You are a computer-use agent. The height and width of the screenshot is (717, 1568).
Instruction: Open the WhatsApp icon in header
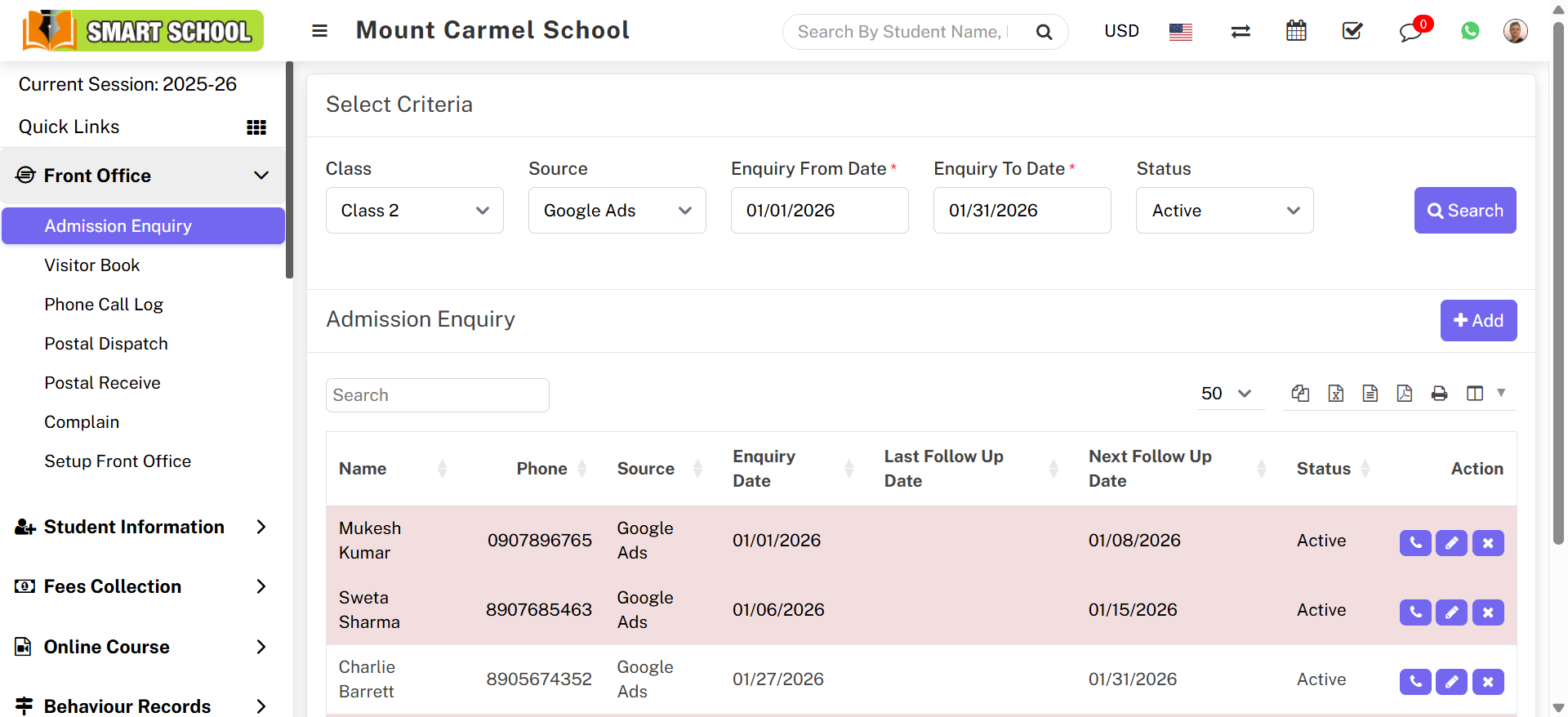[x=1470, y=31]
